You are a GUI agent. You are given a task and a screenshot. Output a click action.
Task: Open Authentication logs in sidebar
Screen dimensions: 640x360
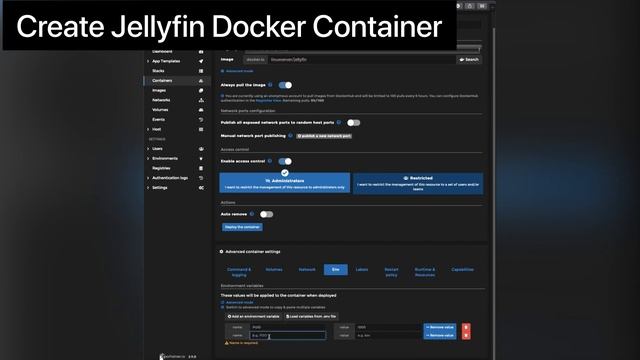(170, 178)
